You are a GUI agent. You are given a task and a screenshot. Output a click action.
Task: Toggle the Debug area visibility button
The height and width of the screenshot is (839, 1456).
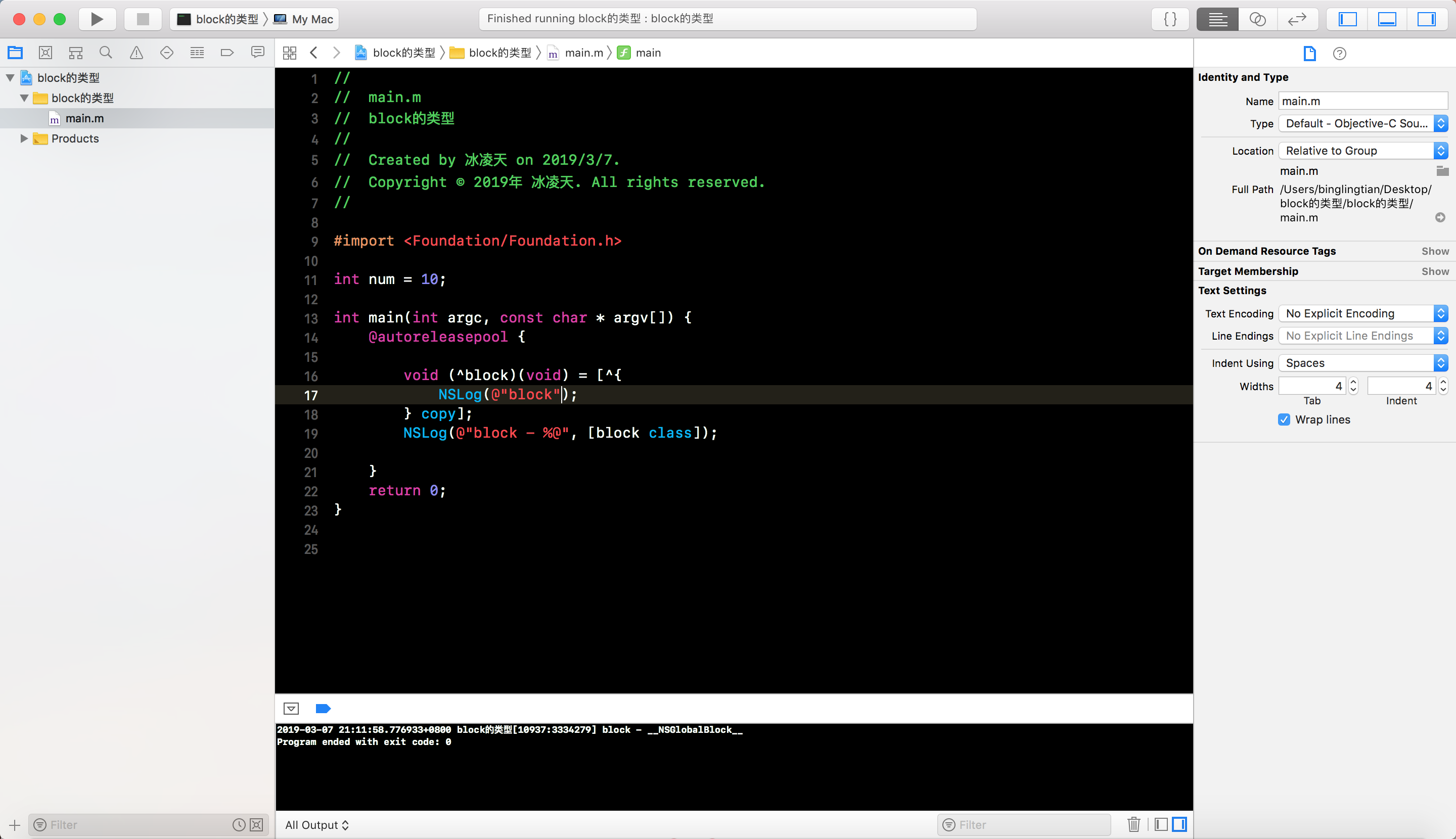pos(1387,19)
